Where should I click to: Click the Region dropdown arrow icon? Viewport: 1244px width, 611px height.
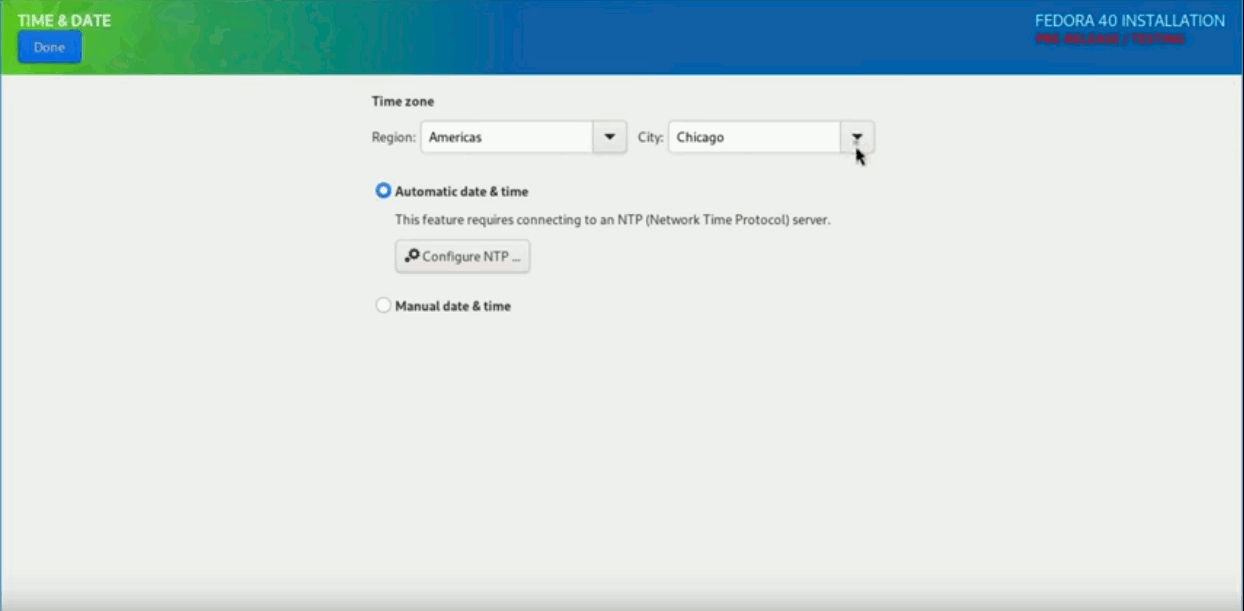(x=609, y=137)
